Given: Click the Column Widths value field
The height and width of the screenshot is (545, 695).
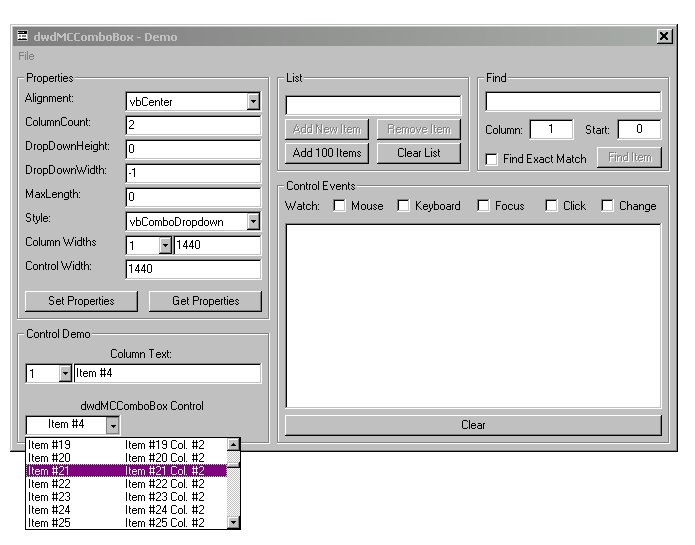Looking at the screenshot, I should (x=217, y=245).
